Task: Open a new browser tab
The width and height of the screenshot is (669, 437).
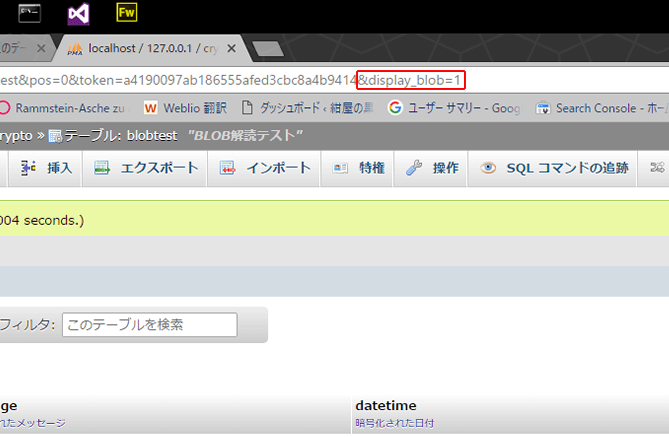Action: (x=268, y=49)
